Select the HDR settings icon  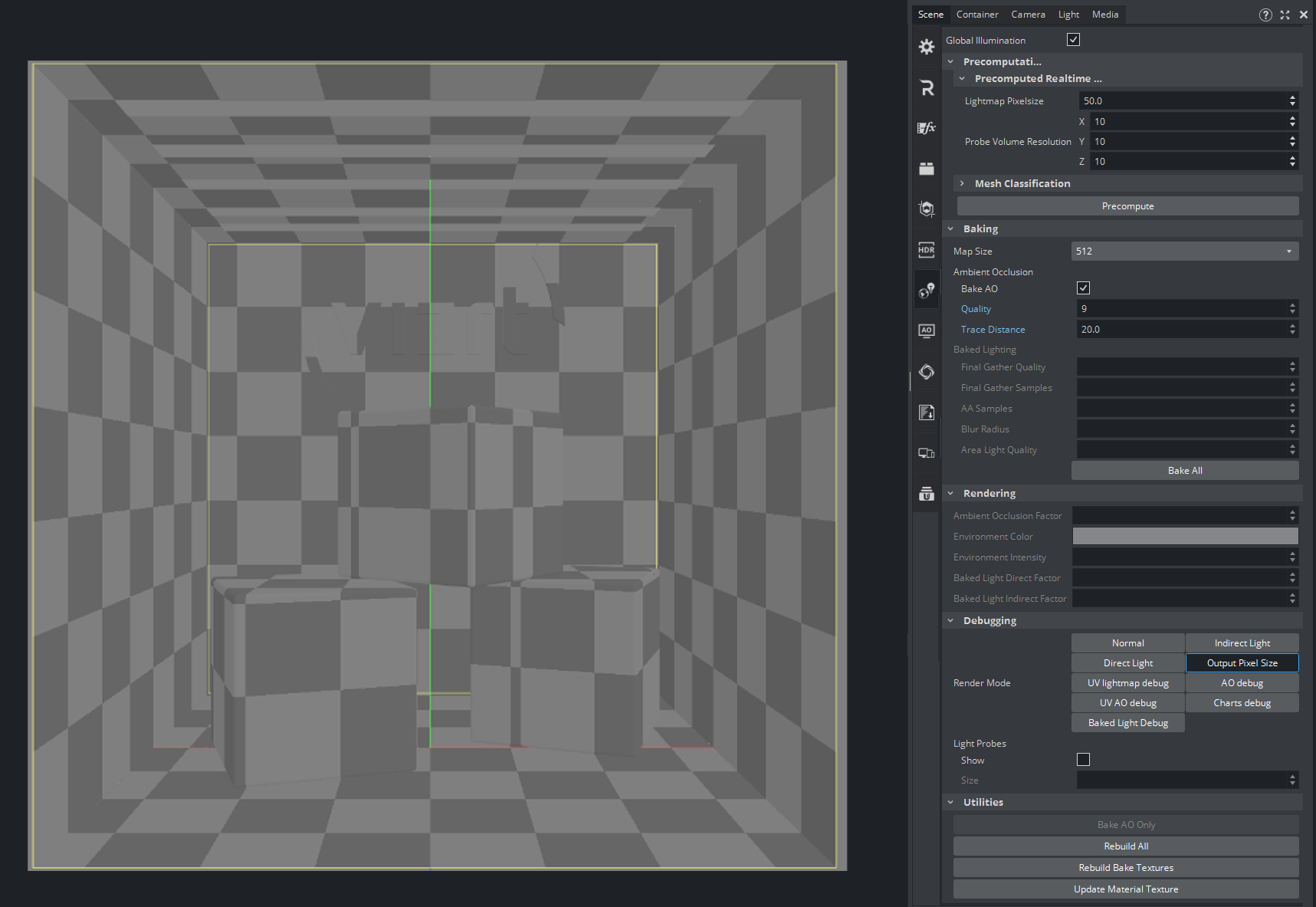pyautogui.click(x=927, y=250)
